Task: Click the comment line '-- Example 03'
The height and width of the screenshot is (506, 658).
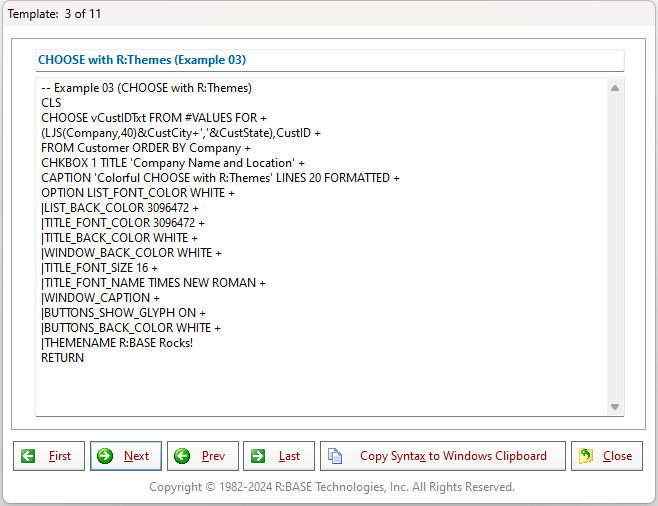Action: coord(146,88)
